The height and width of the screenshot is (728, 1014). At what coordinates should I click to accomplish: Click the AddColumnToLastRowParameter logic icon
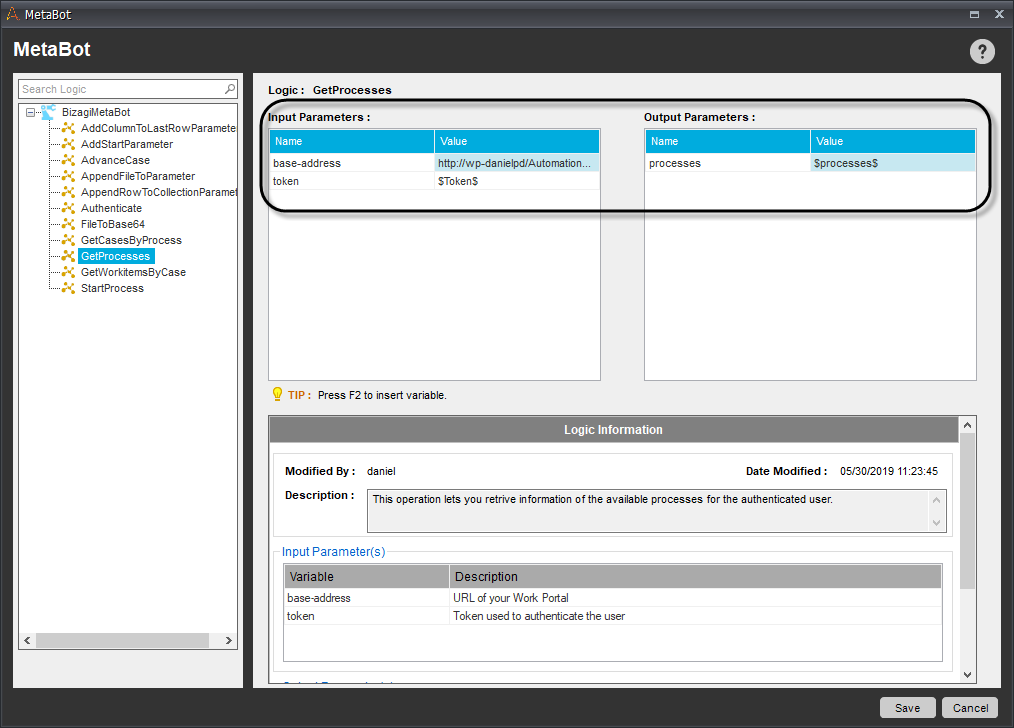pyautogui.click(x=69, y=128)
